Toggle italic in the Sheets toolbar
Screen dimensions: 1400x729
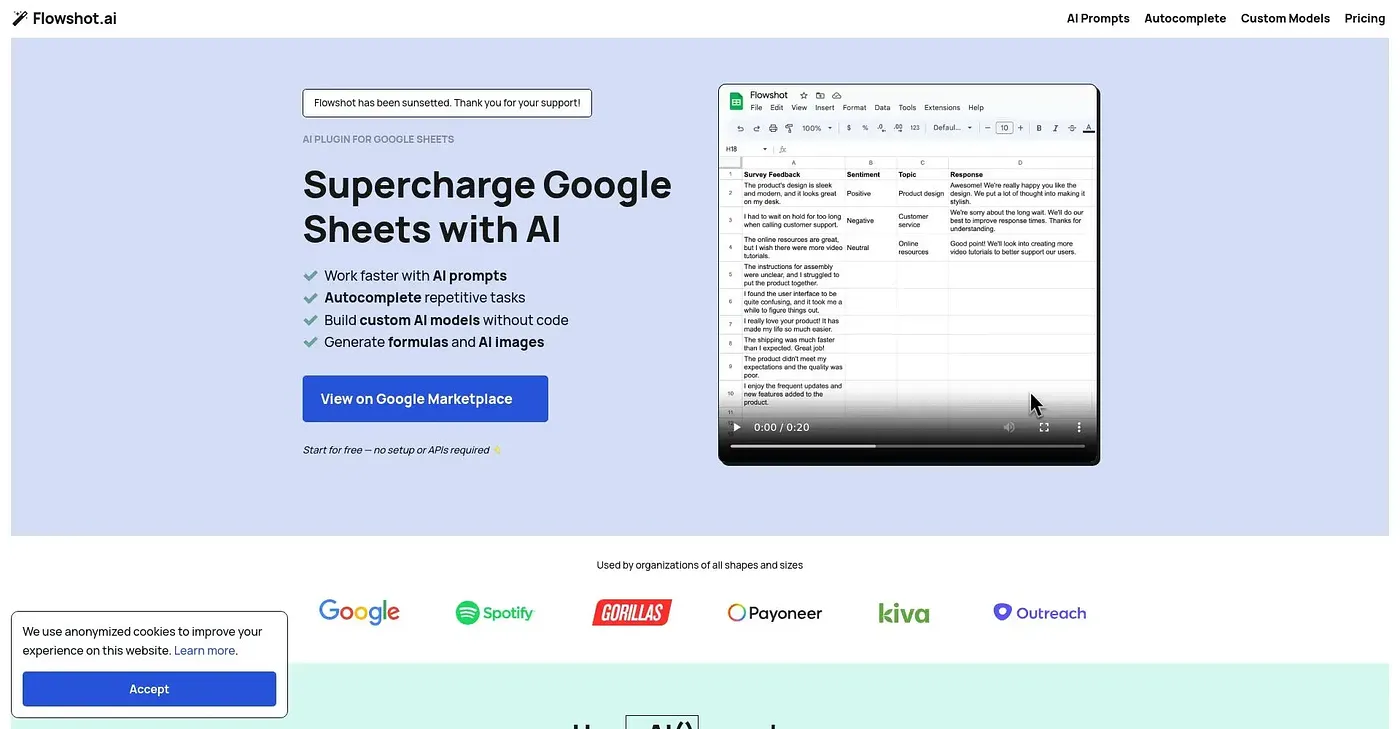click(x=1055, y=128)
